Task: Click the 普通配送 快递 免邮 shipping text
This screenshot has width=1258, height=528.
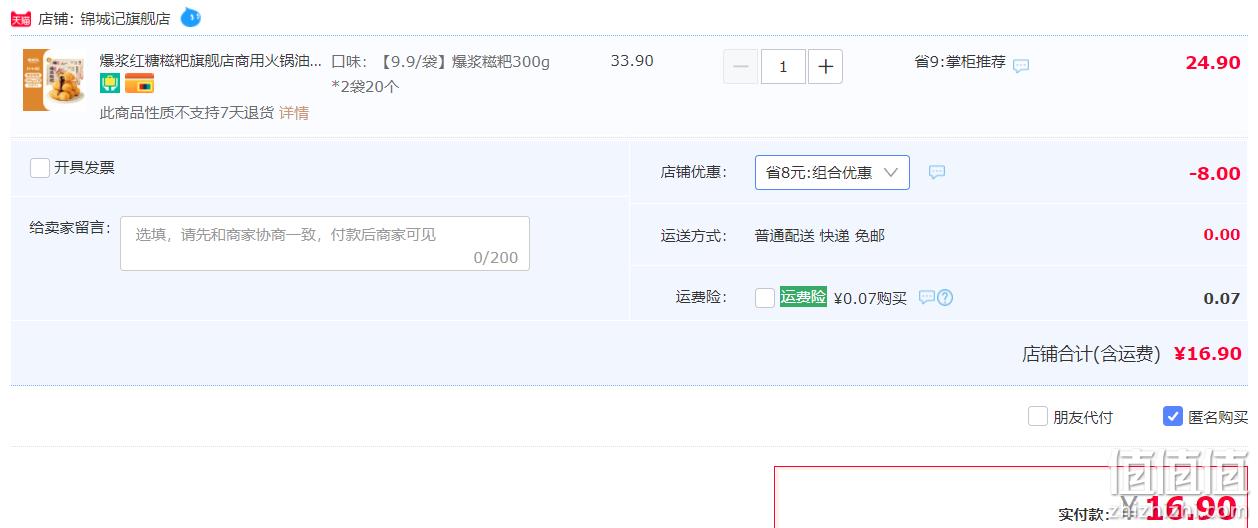Action: click(x=819, y=236)
